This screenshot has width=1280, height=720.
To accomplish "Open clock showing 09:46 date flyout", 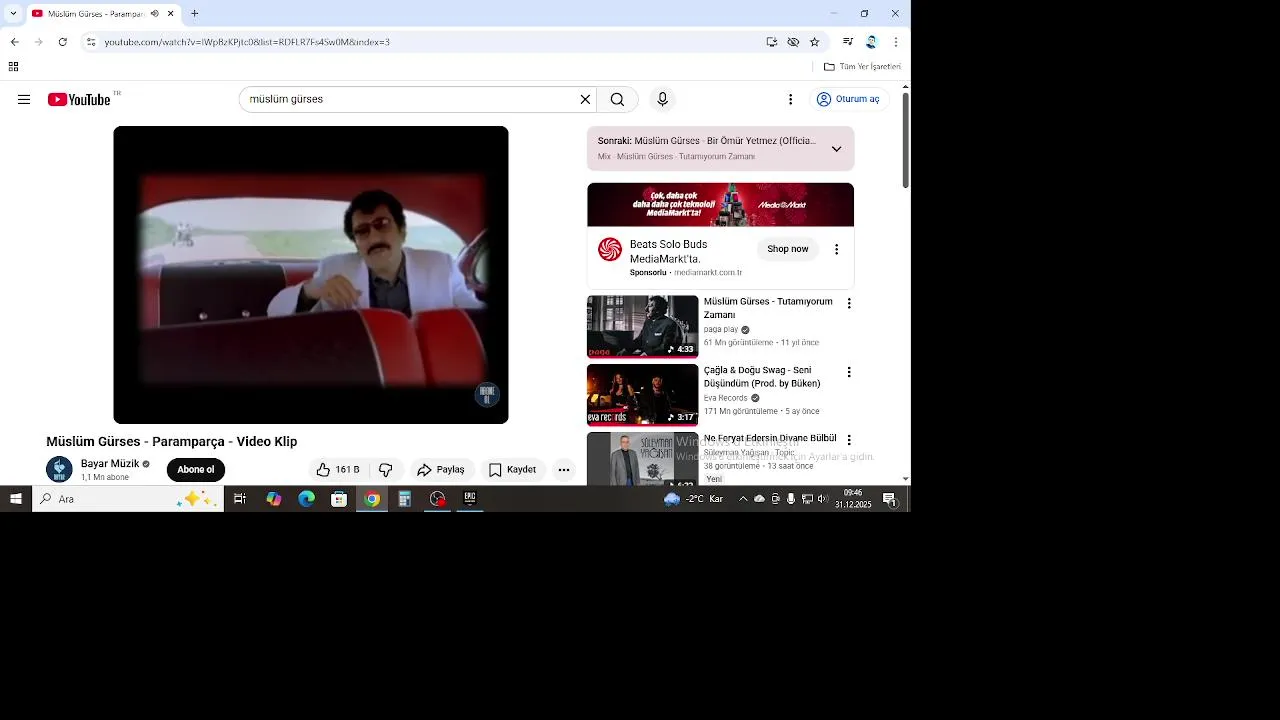I will pos(853,499).
